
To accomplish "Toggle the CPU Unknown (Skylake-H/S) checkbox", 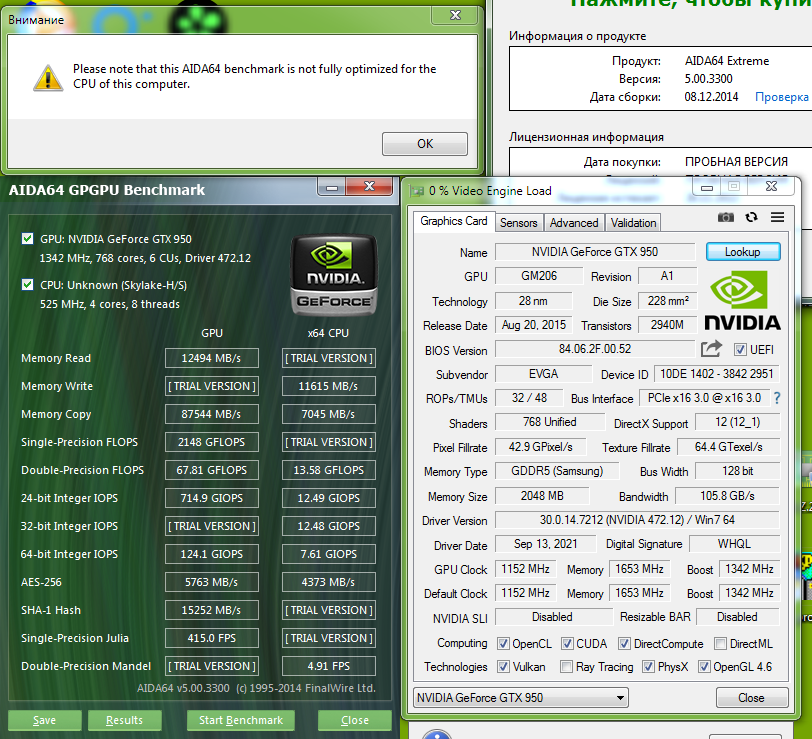I will pos(27,285).
